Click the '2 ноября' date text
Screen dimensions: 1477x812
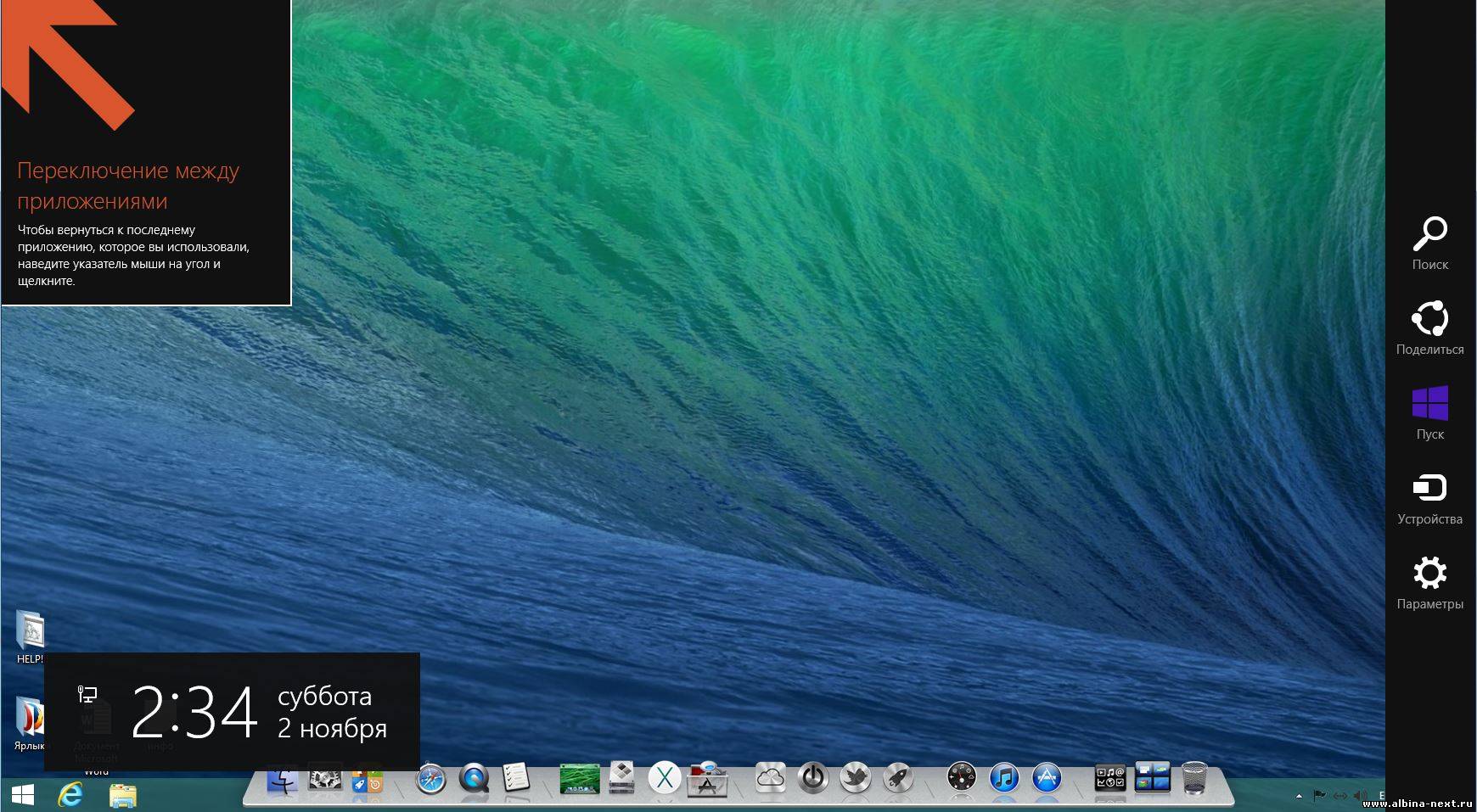(332, 729)
